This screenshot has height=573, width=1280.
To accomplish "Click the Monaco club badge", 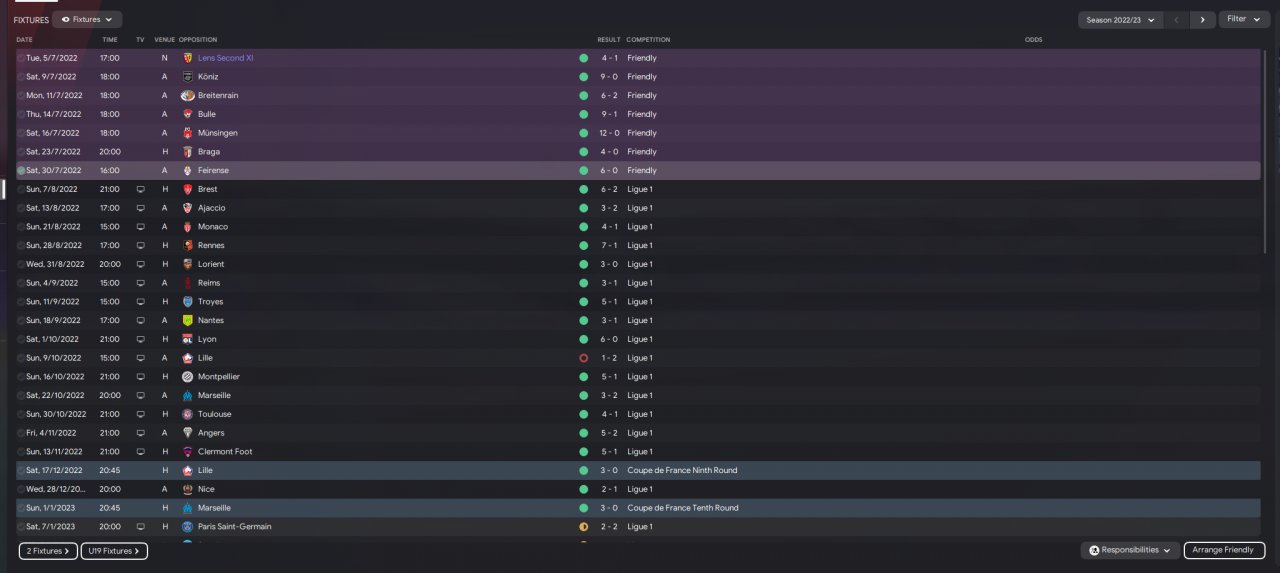I will (187, 227).
